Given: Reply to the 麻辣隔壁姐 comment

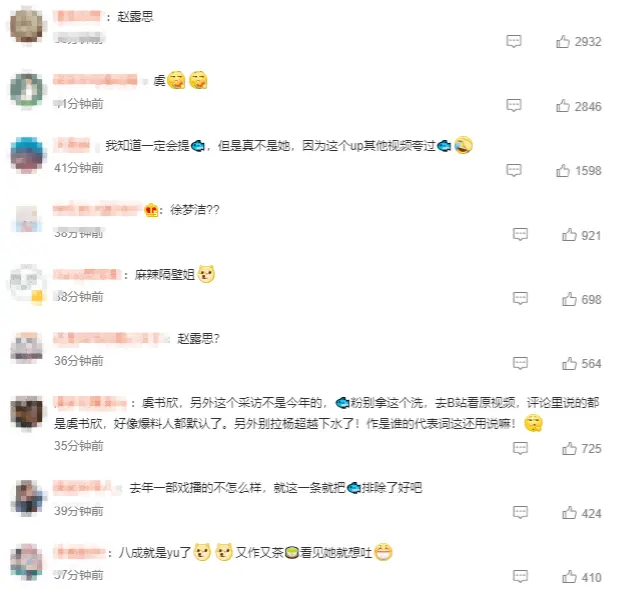Looking at the screenshot, I should [x=520, y=299].
